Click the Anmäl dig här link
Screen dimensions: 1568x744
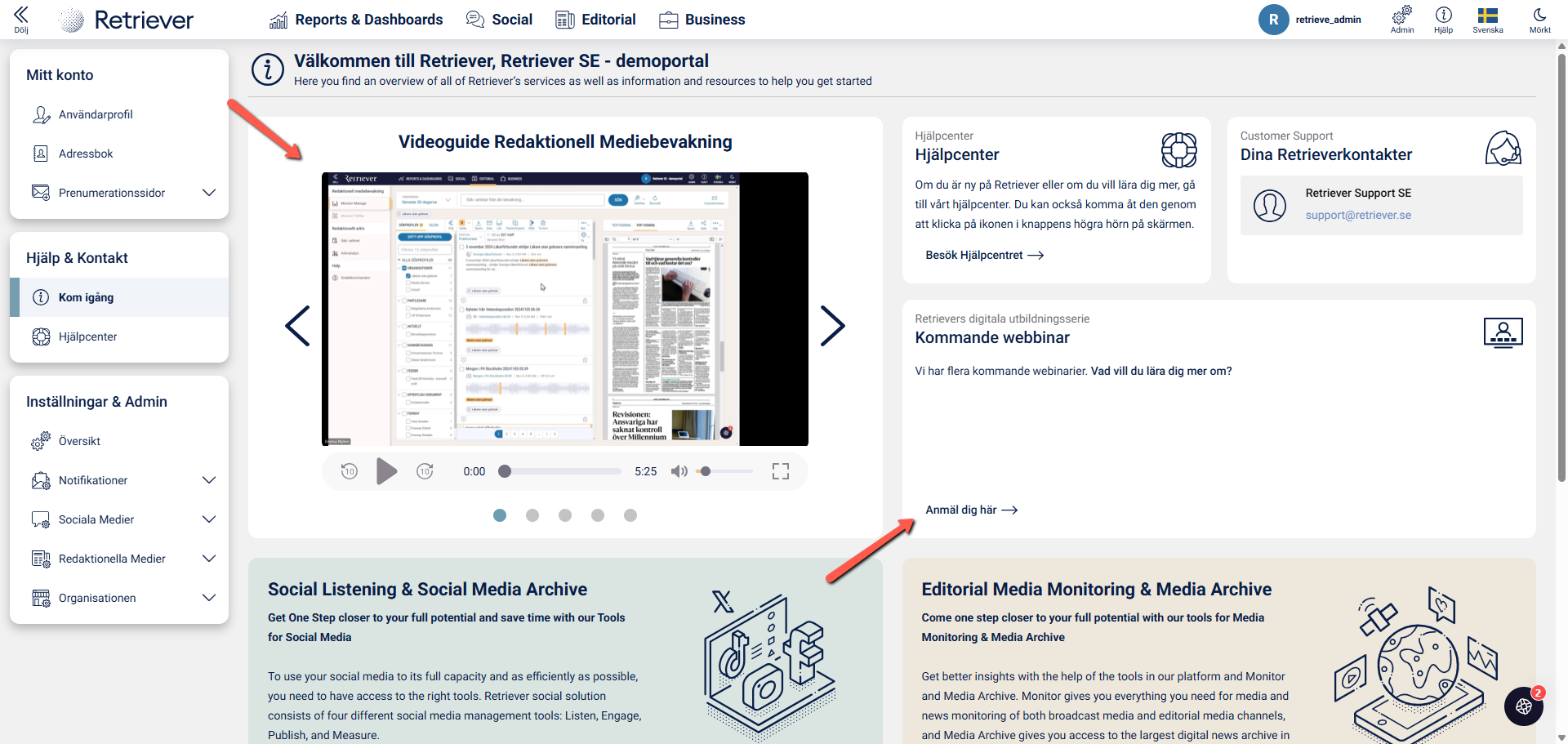(972, 510)
